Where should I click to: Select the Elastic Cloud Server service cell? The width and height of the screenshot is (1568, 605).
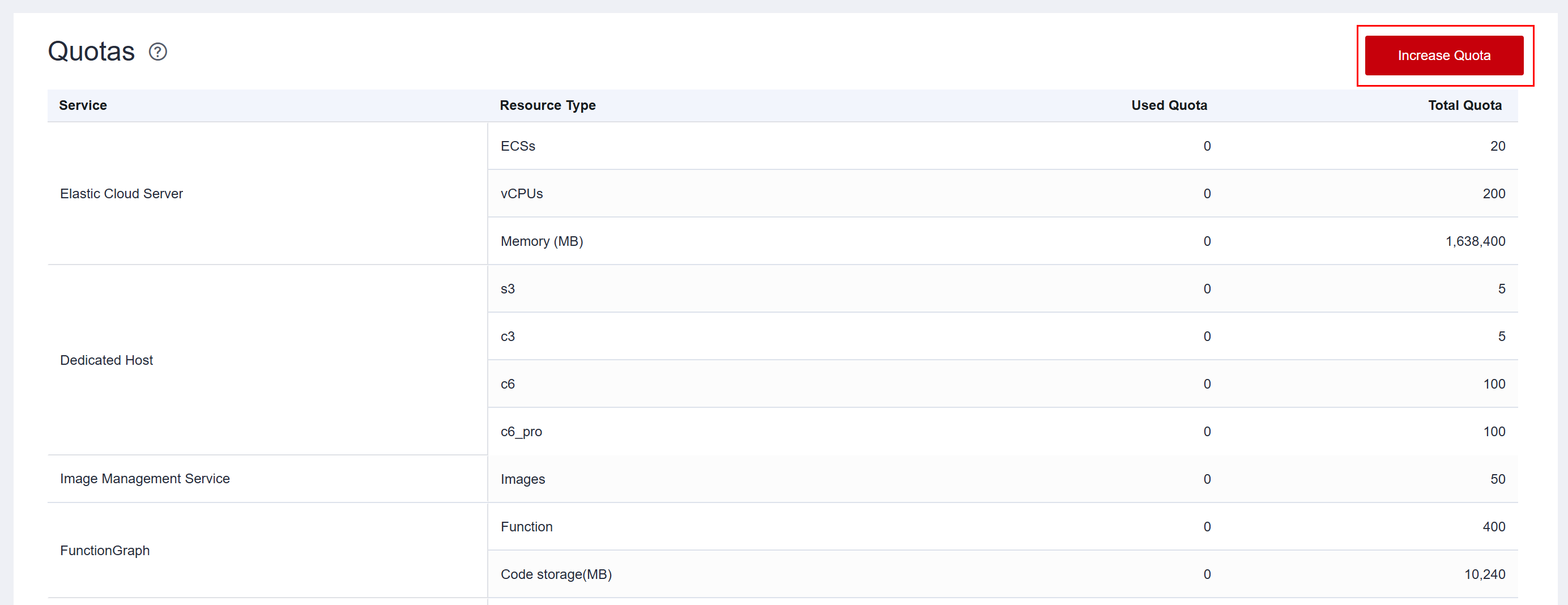point(121,194)
